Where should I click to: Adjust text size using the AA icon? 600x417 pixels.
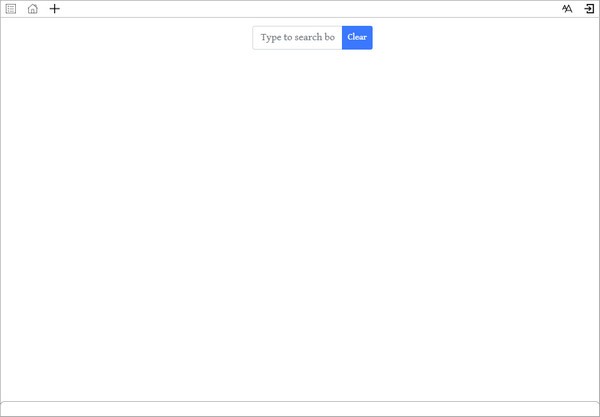click(567, 9)
